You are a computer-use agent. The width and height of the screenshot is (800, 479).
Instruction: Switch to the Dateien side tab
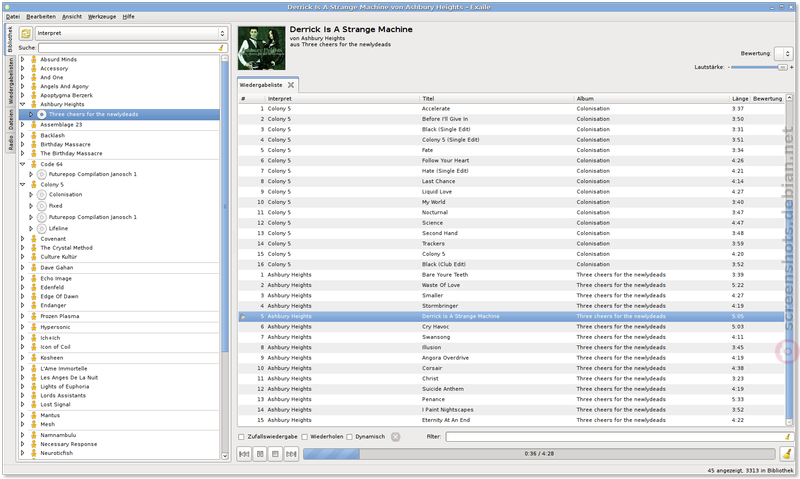pos(10,119)
